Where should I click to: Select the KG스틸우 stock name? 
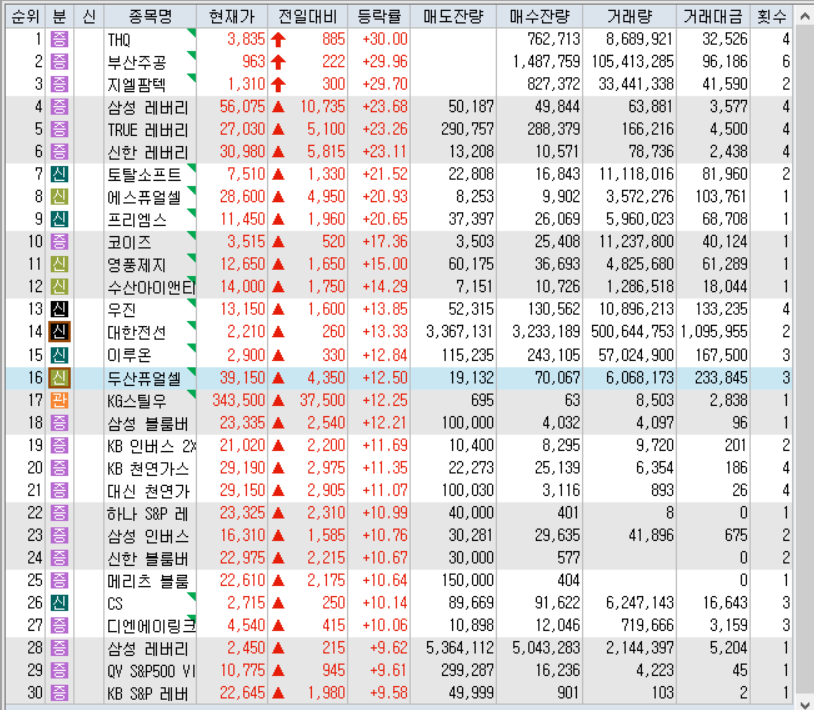coord(137,401)
